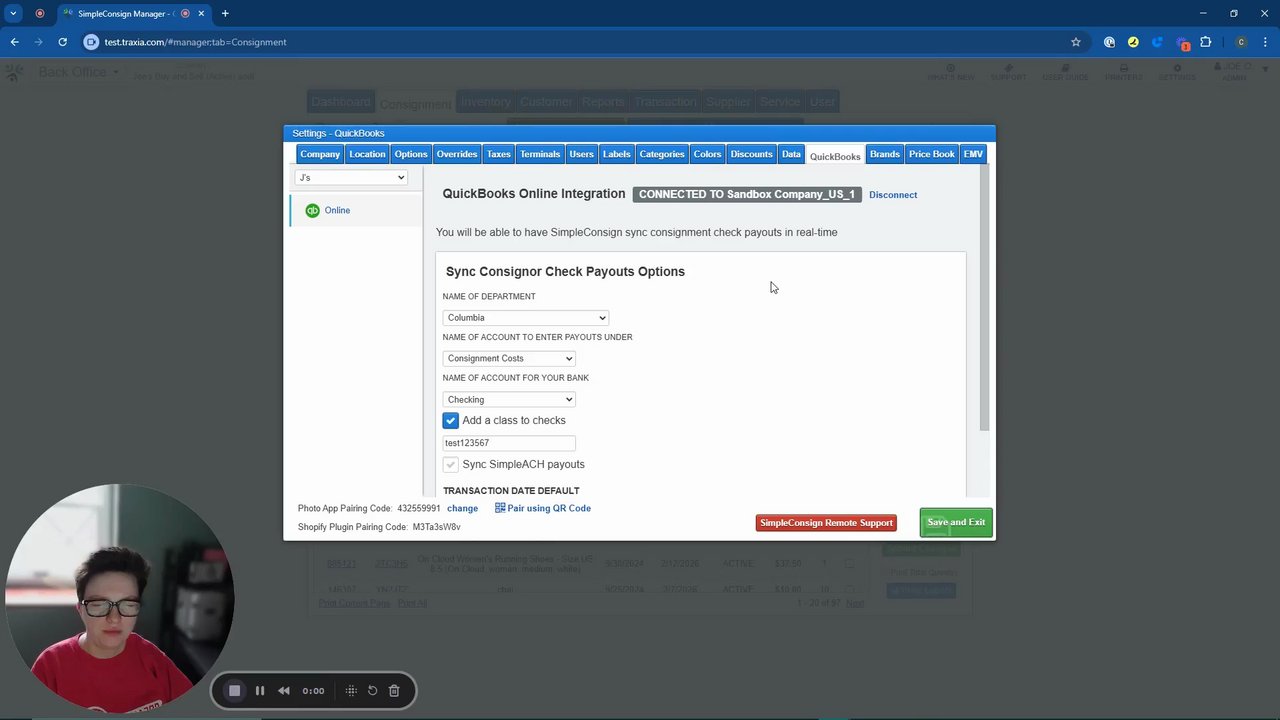Click the QR code icon beside Pair using QR Code
Screen dimensions: 1280x720
pyautogui.click(x=500, y=508)
